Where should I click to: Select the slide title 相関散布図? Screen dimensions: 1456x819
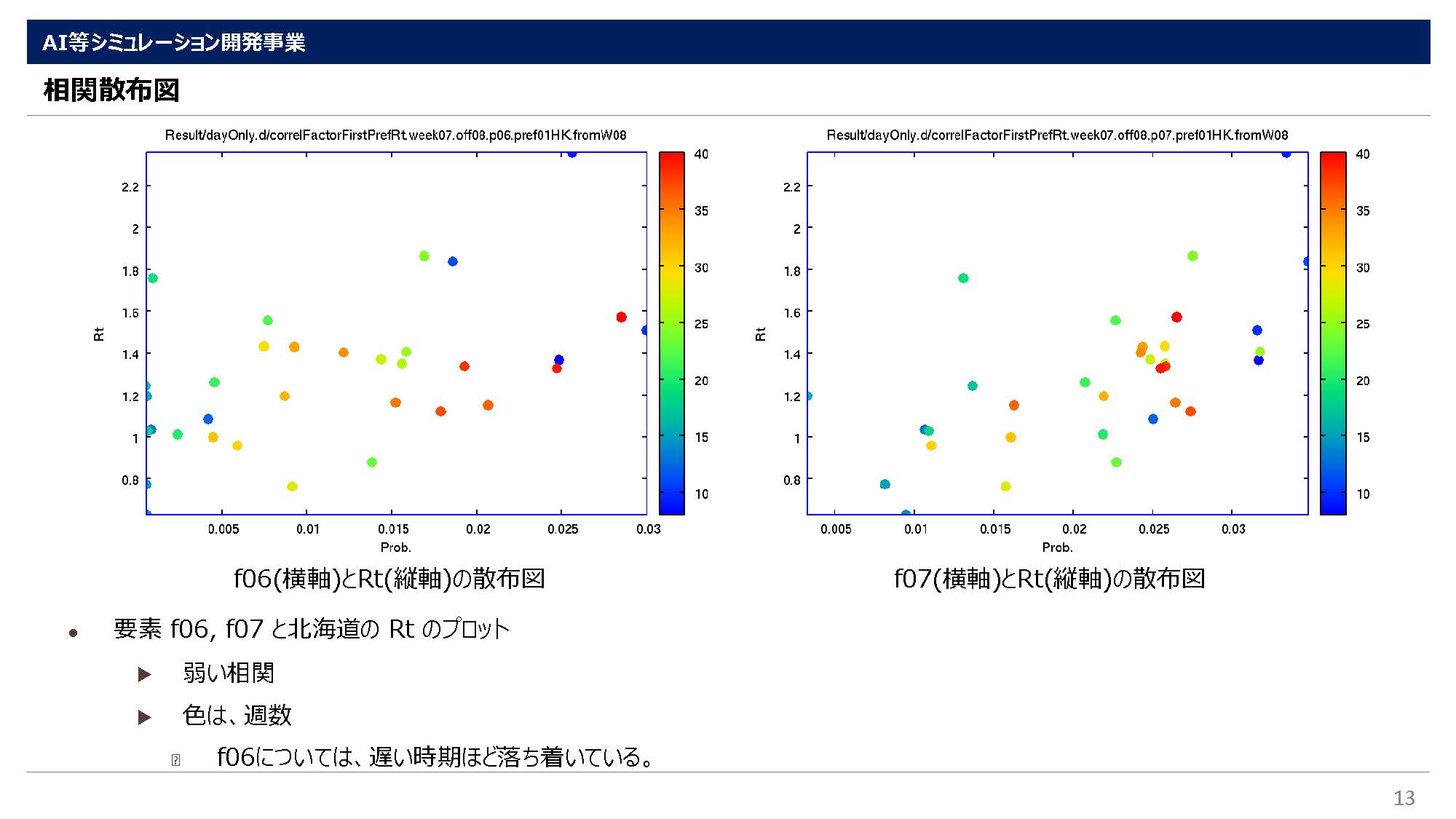(111, 90)
